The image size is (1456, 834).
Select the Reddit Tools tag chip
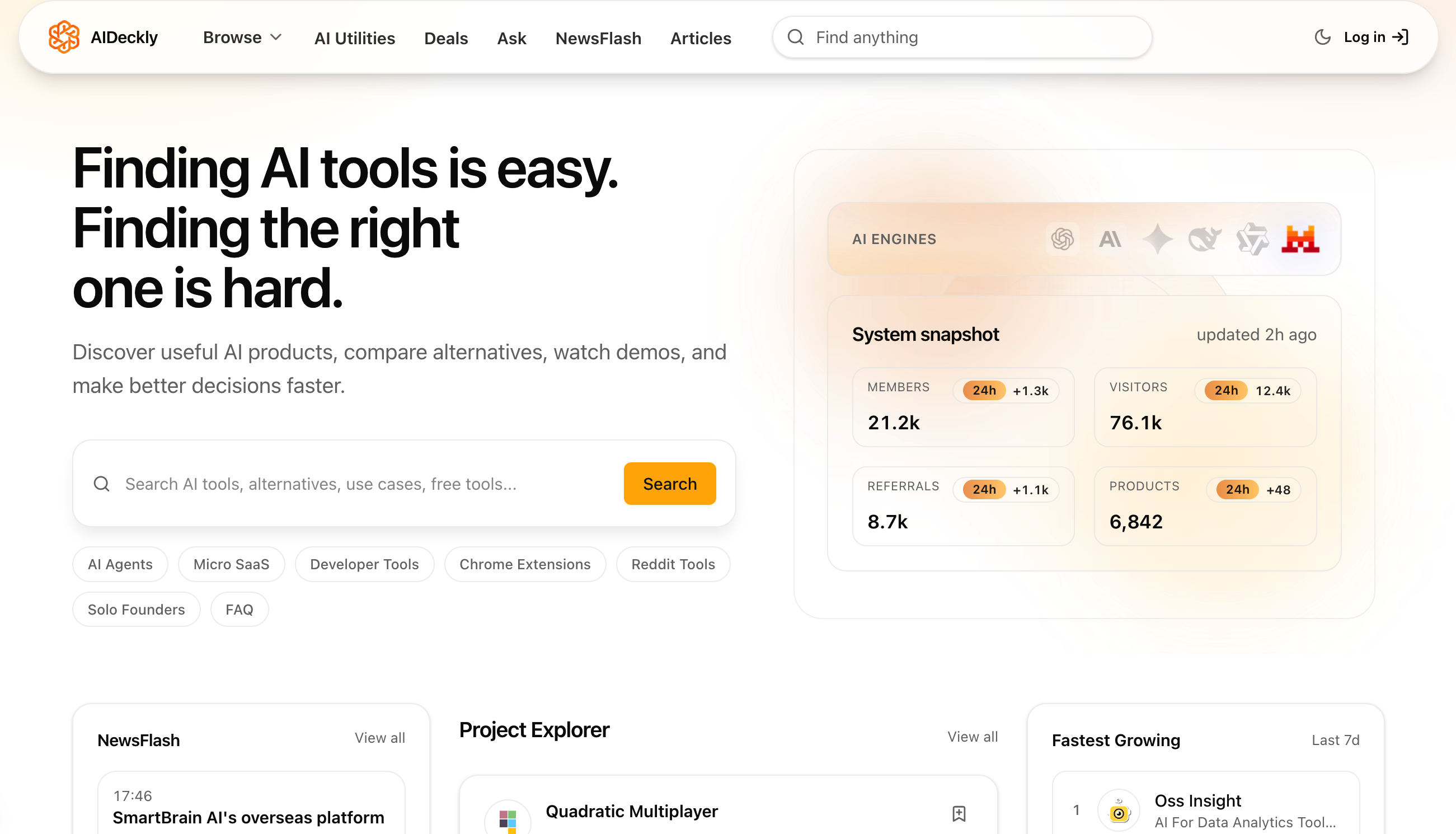coord(673,564)
